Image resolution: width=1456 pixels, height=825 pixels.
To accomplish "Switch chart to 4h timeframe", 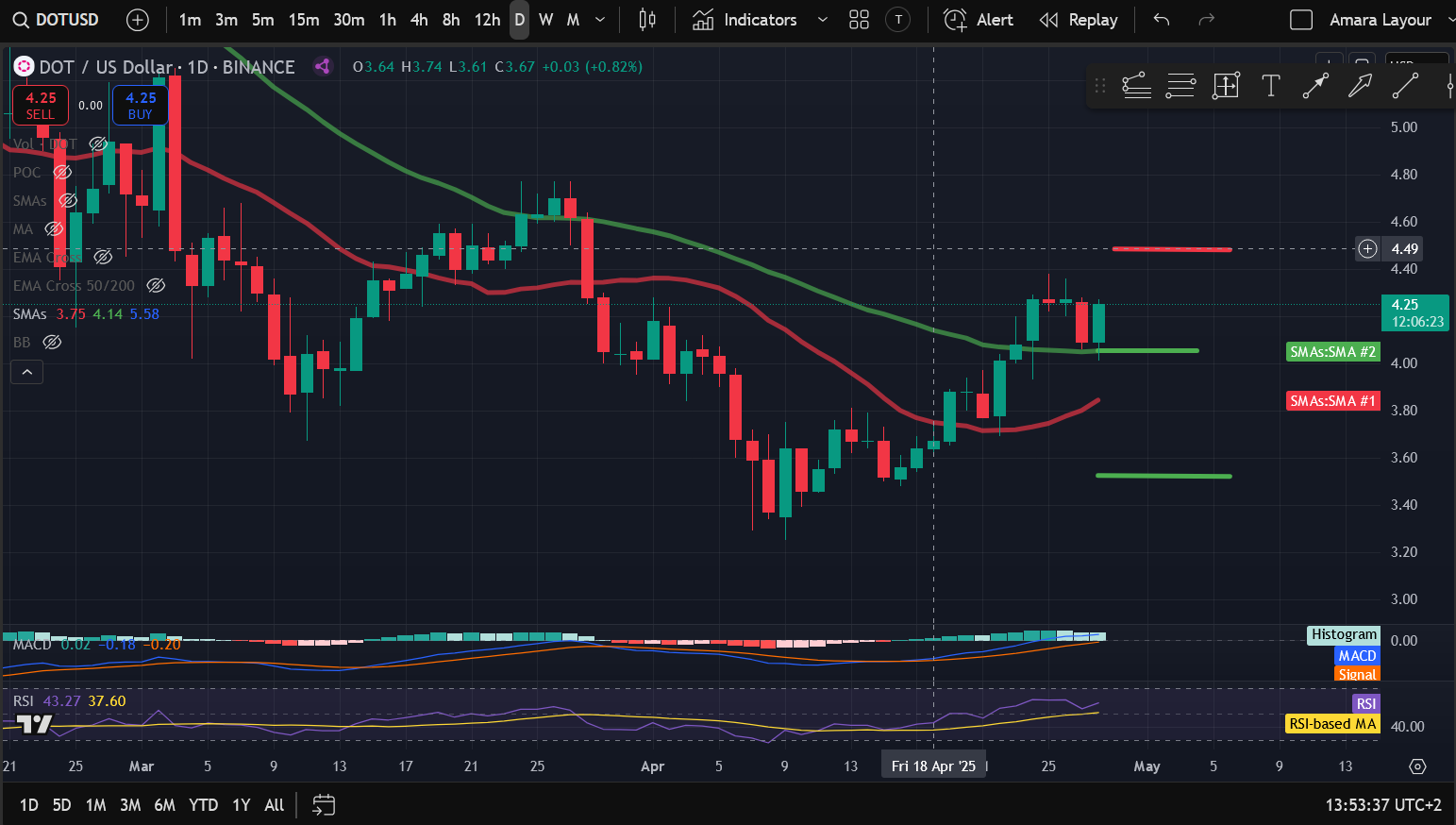I will (419, 20).
